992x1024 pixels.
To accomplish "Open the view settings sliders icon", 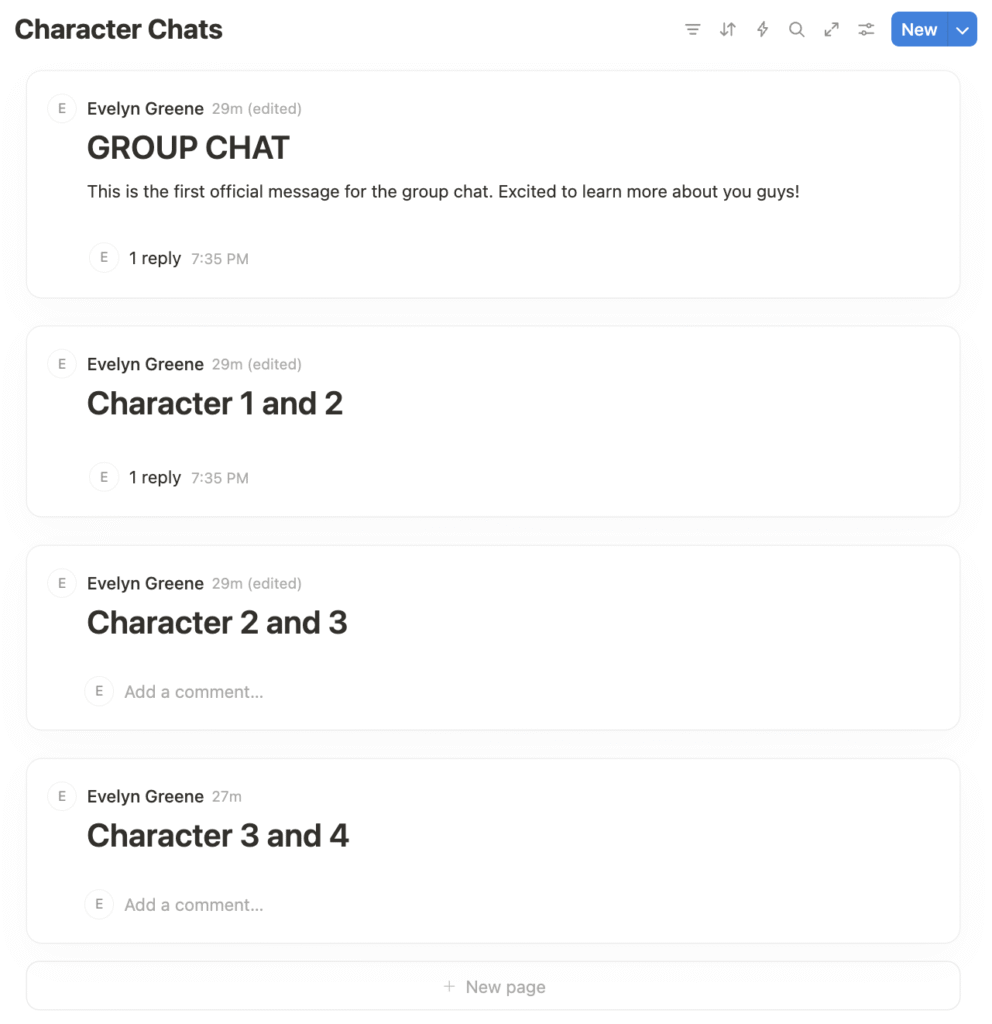I will point(866,29).
